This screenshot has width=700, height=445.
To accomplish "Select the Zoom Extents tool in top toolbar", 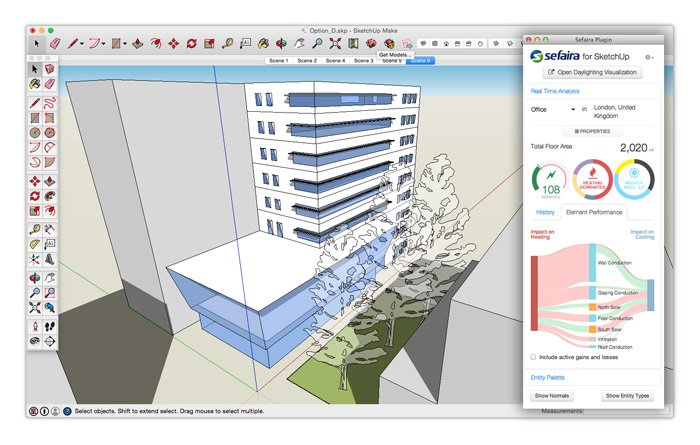I will [x=335, y=44].
